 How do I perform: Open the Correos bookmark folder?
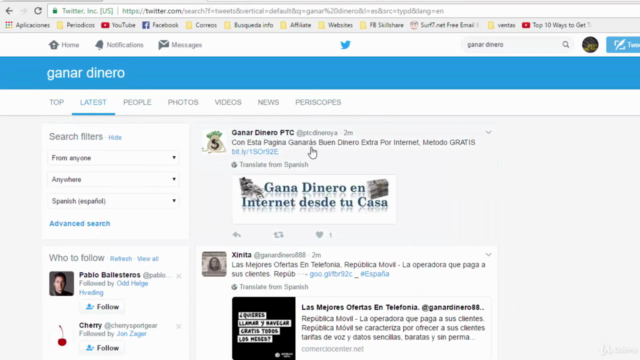[201, 25]
